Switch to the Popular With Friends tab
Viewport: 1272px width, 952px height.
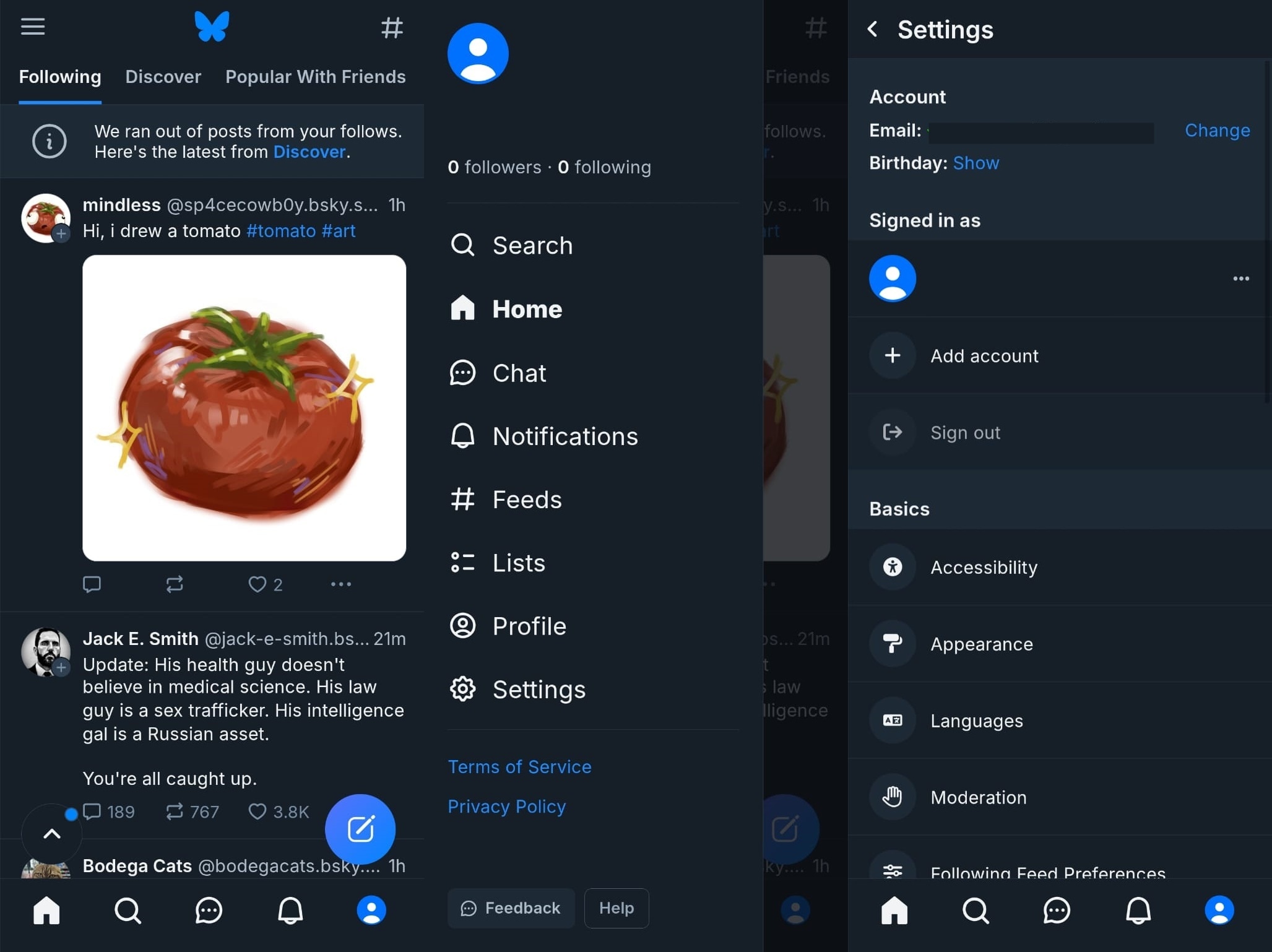point(316,77)
